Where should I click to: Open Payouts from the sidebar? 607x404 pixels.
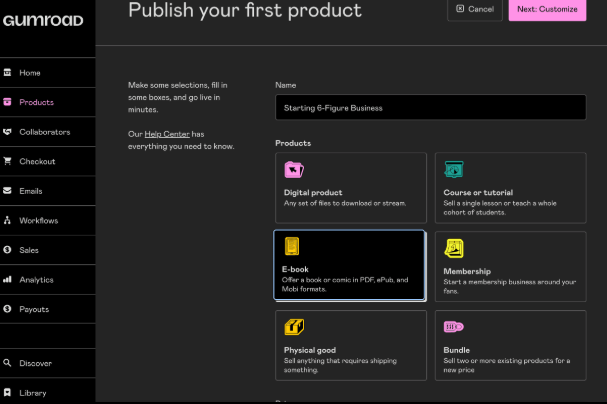point(48,309)
